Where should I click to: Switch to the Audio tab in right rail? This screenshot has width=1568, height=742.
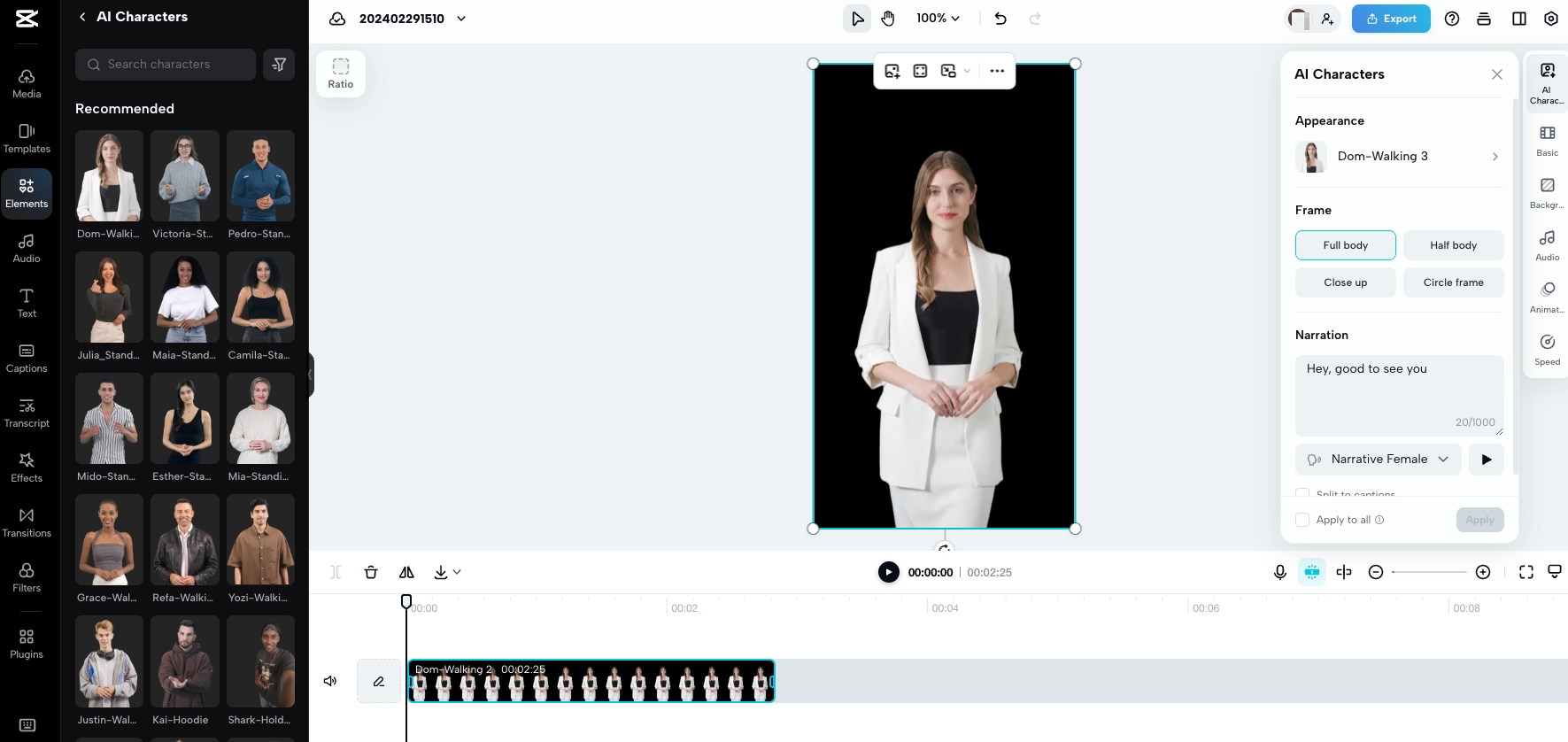pos(1548,245)
